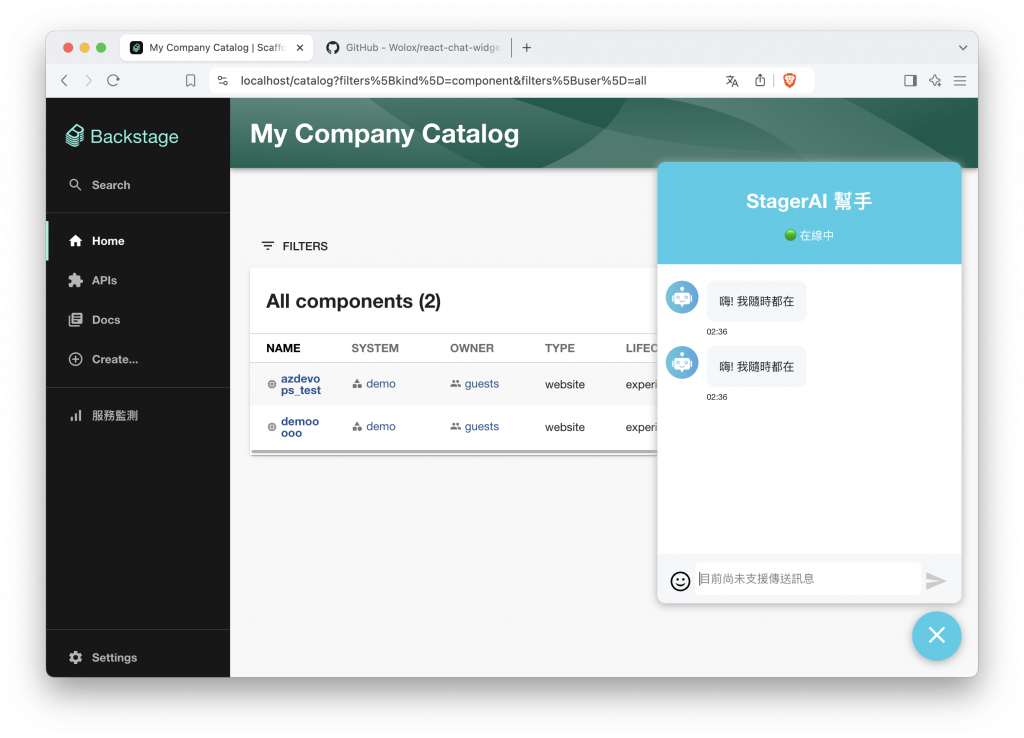Toggle the browser sidebar panel icon
The height and width of the screenshot is (738, 1024).
coord(910,80)
